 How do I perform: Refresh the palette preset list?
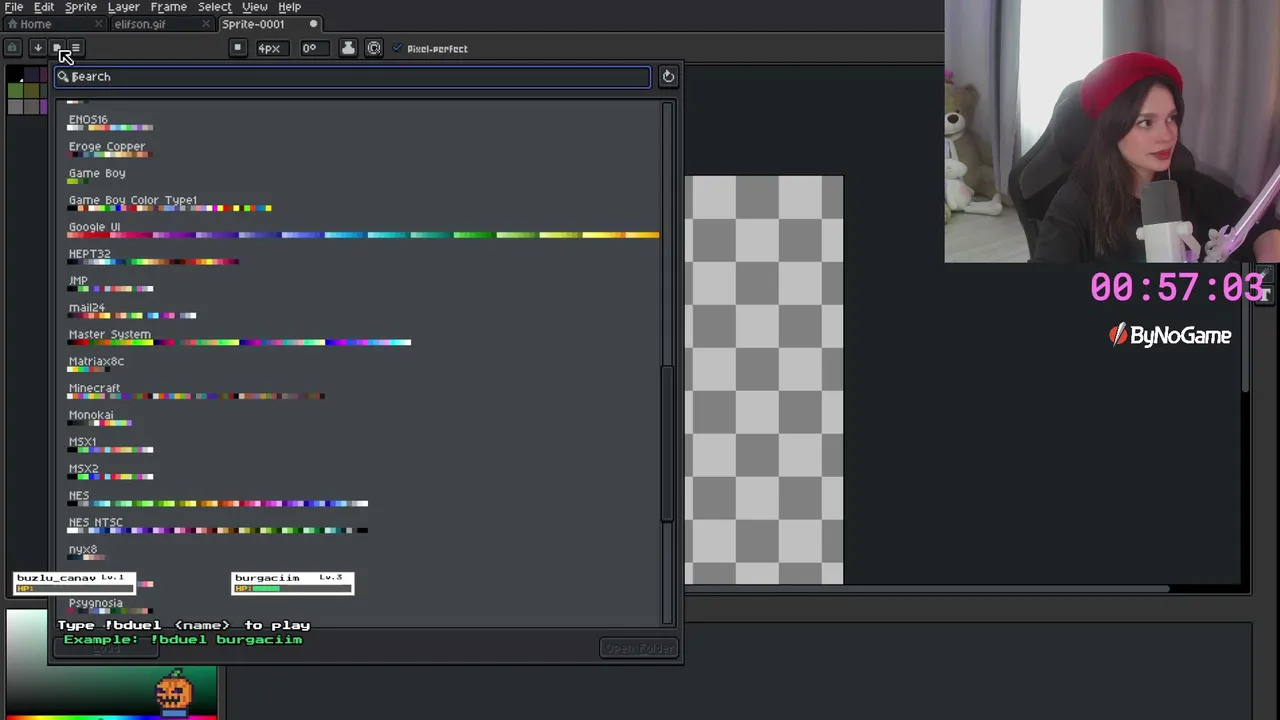[668, 76]
